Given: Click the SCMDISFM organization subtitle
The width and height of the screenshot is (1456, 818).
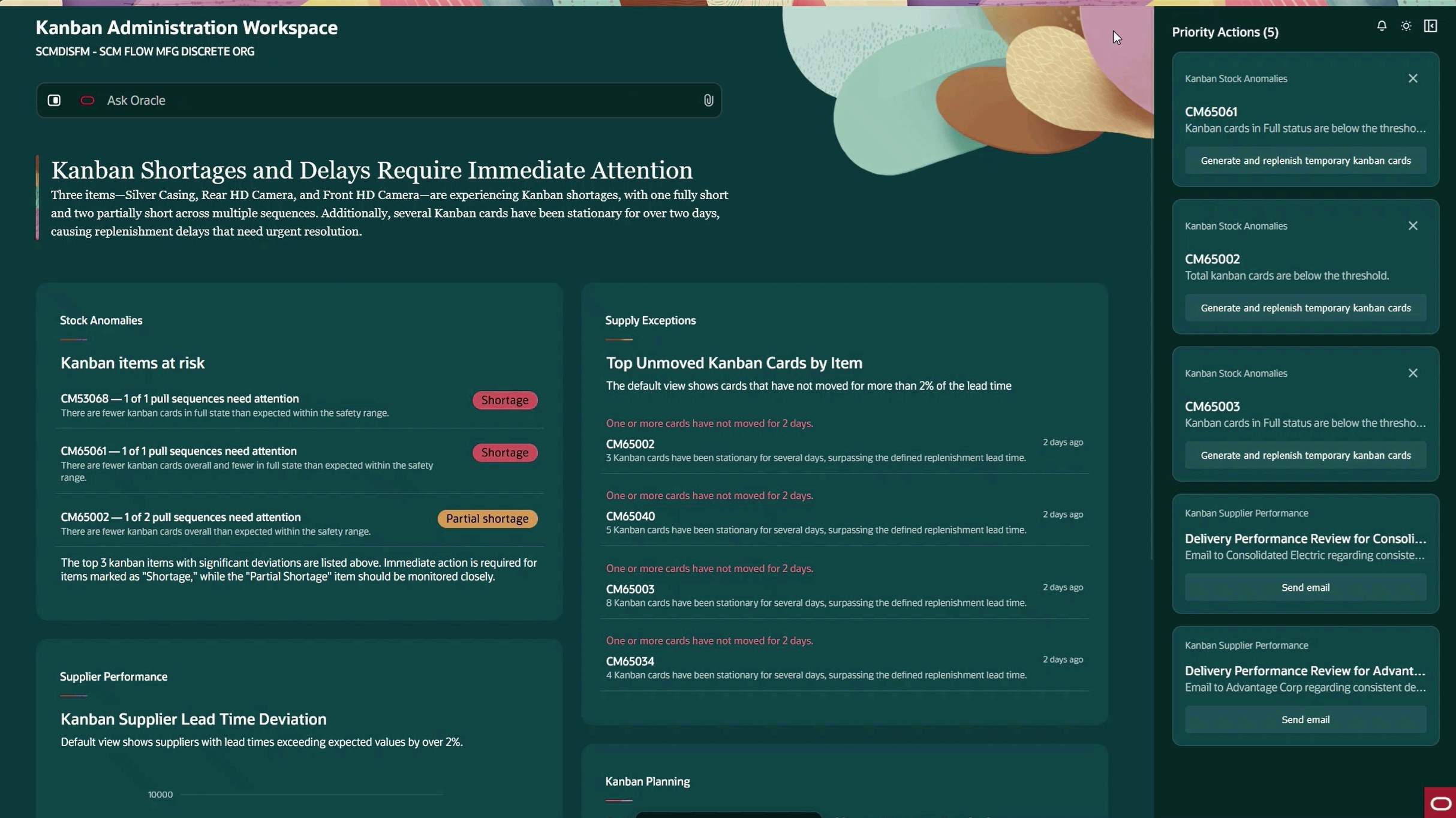Looking at the screenshot, I should pyautogui.click(x=145, y=52).
